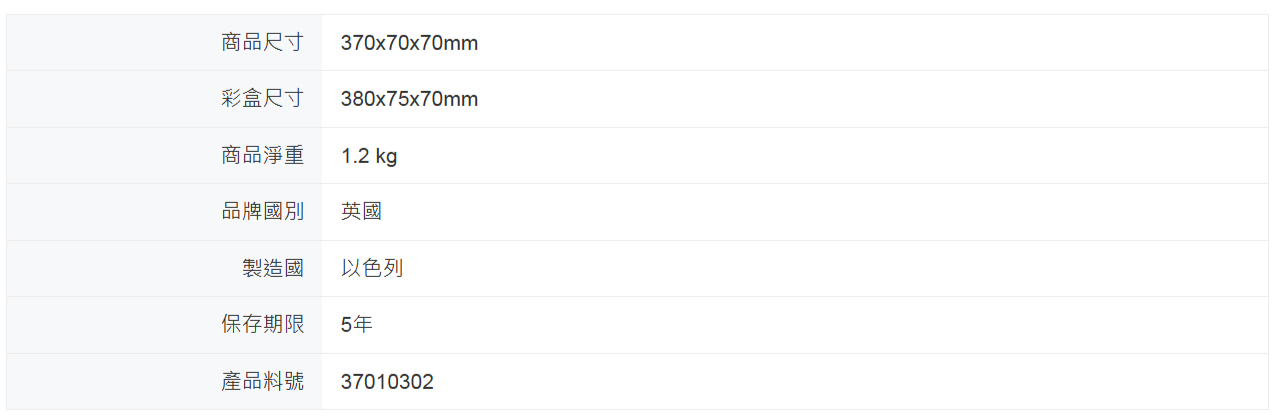Select the 以色列 manufacturing country value

[x=372, y=268]
